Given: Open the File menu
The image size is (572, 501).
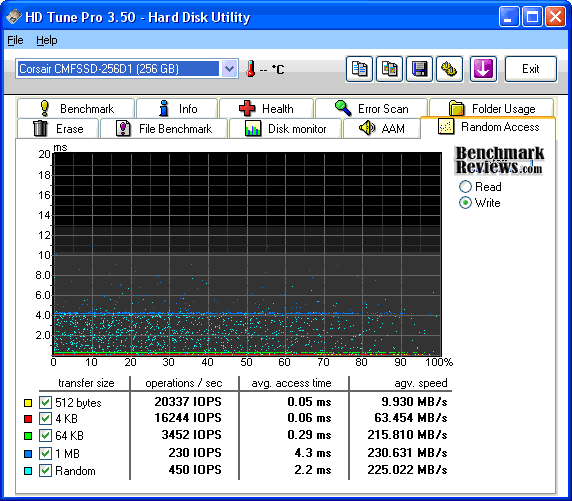Looking at the screenshot, I should tap(15, 40).
